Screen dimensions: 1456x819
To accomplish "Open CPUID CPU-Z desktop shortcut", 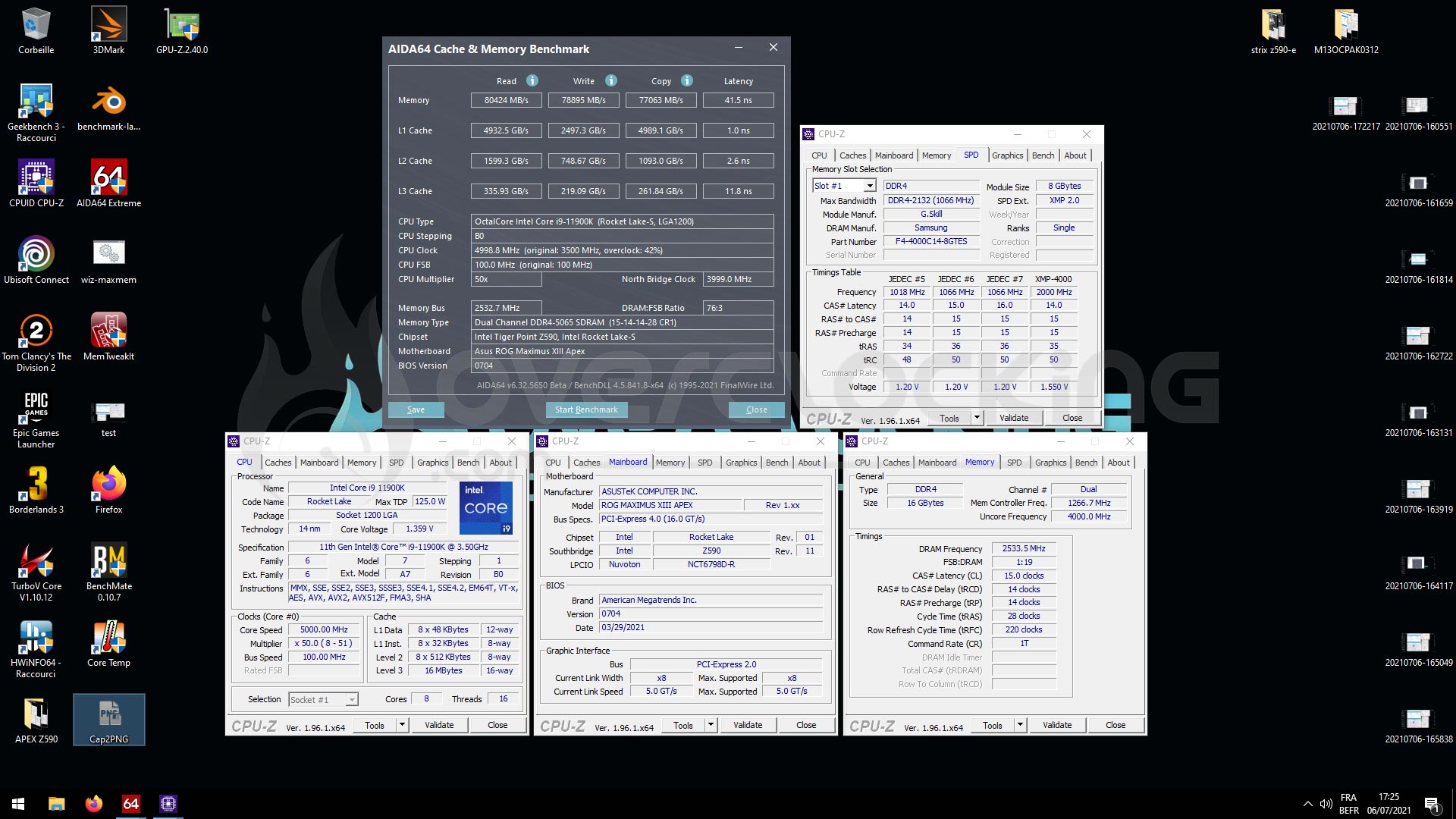I will [36, 184].
